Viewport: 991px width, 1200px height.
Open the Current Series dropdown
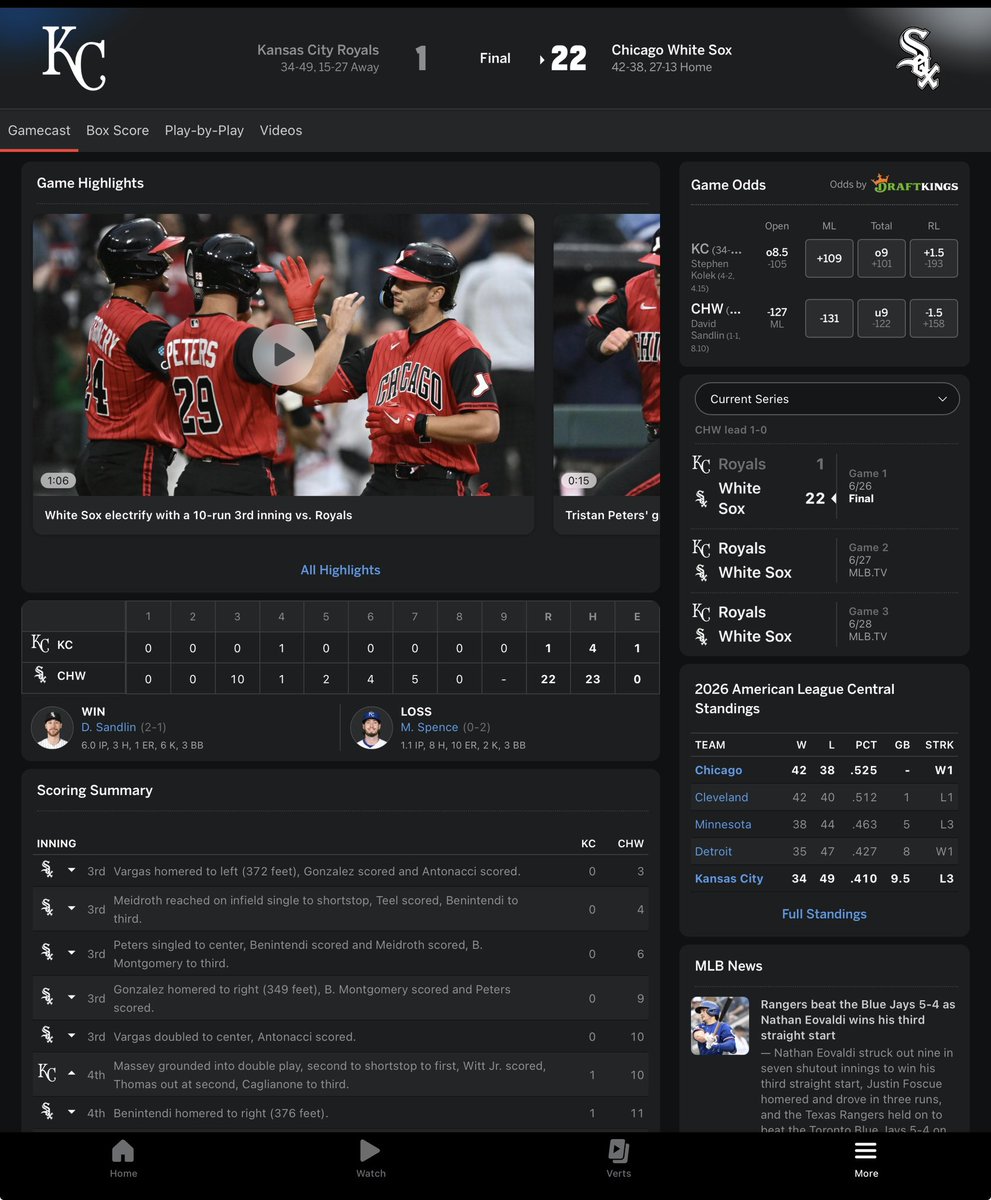(827, 399)
